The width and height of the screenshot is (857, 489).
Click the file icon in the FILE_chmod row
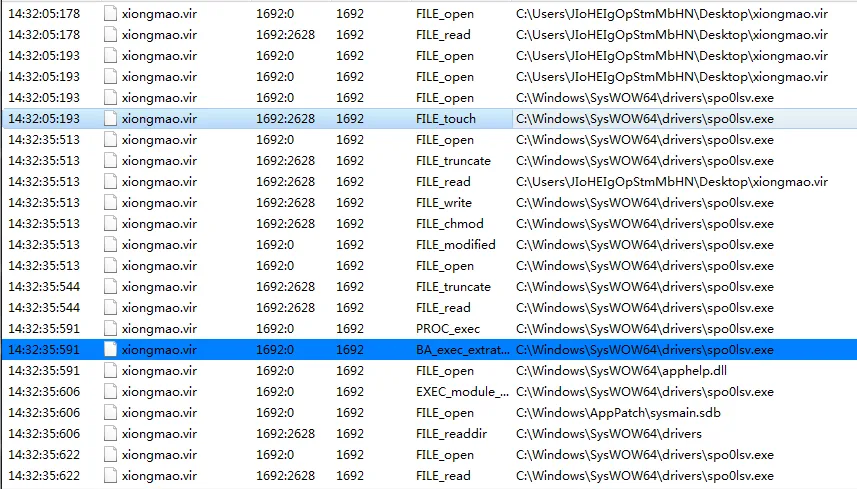[x=110, y=224]
